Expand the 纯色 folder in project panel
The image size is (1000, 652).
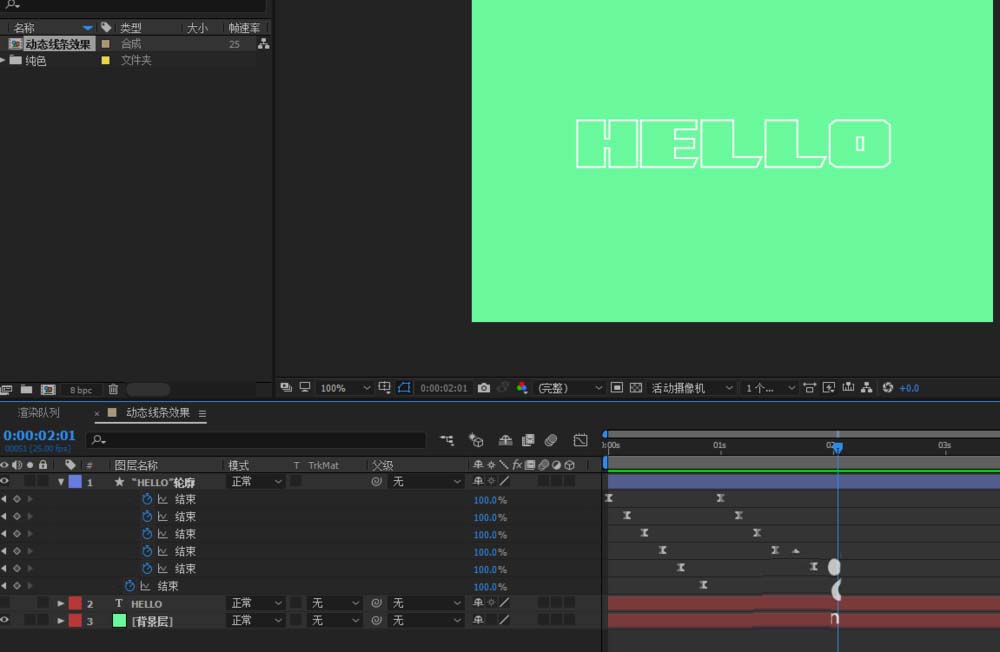pos(4,60)
